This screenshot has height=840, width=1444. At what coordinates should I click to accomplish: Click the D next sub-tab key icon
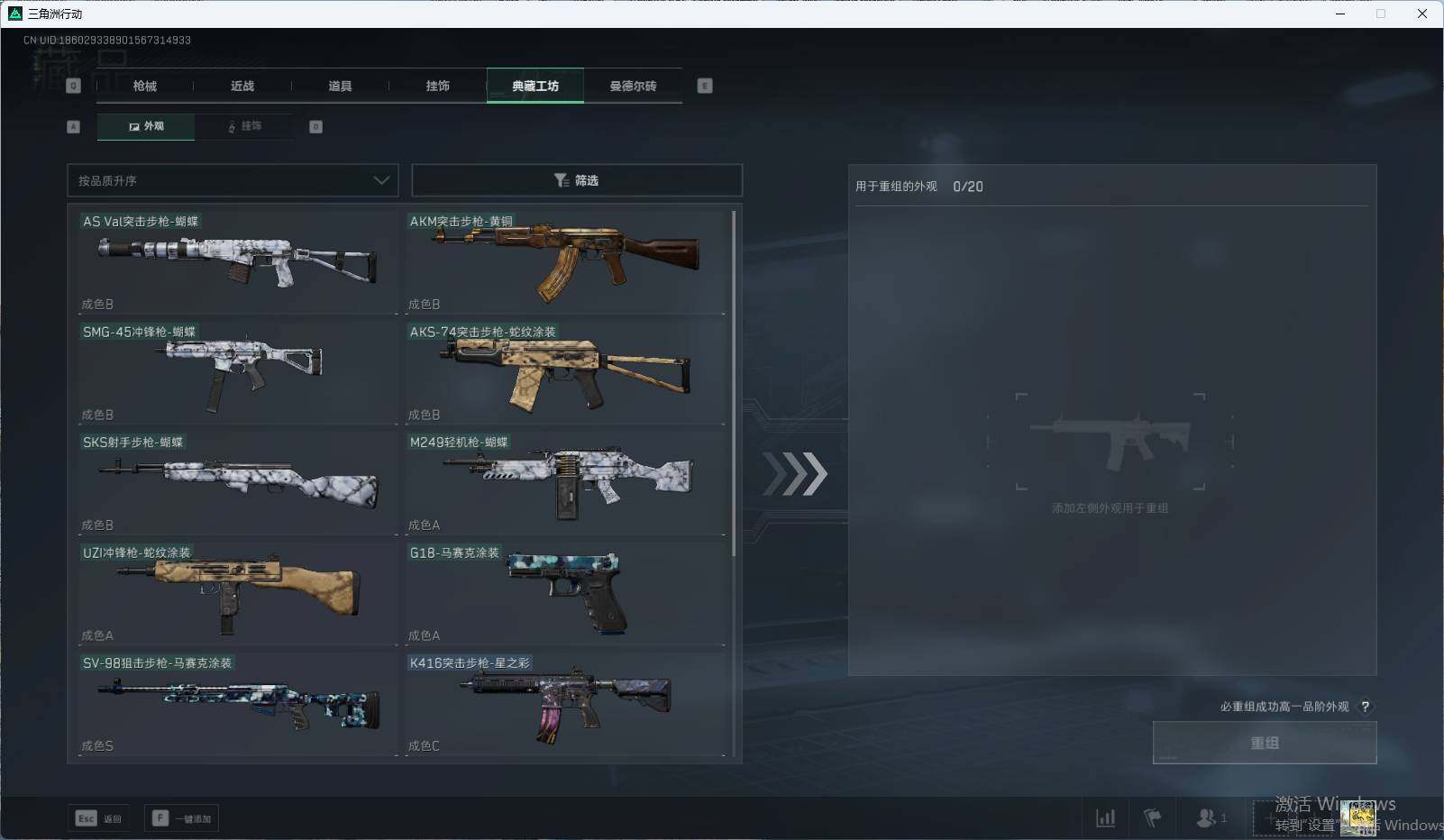315,126
